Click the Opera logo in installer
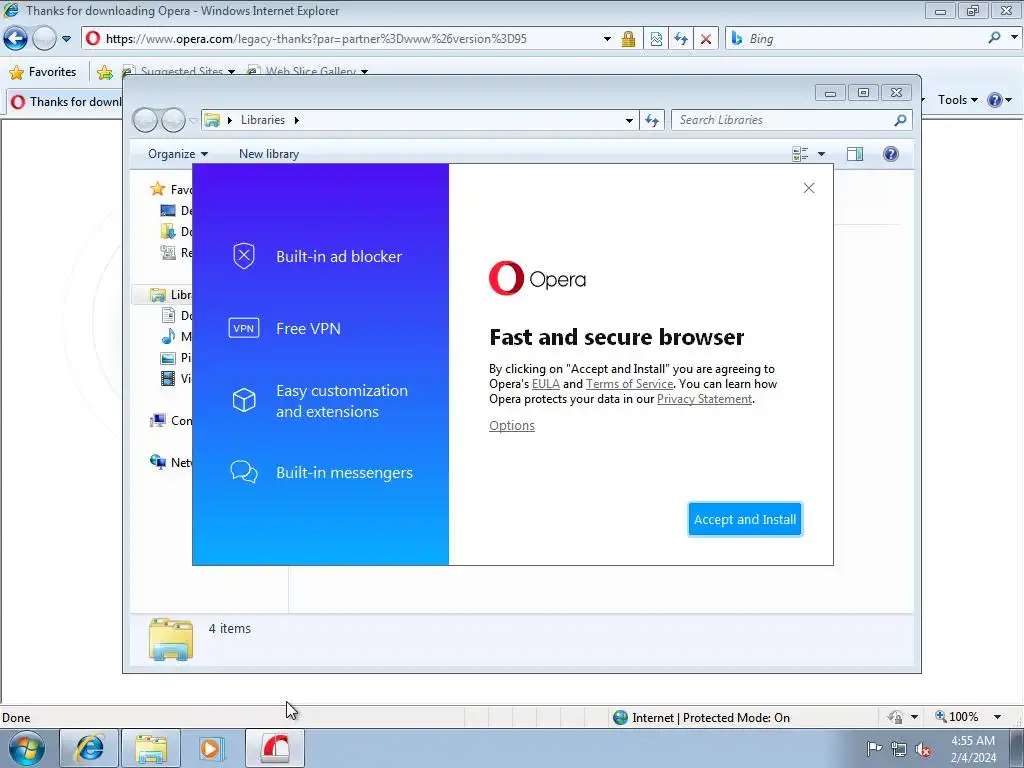 tap(537, 279)
